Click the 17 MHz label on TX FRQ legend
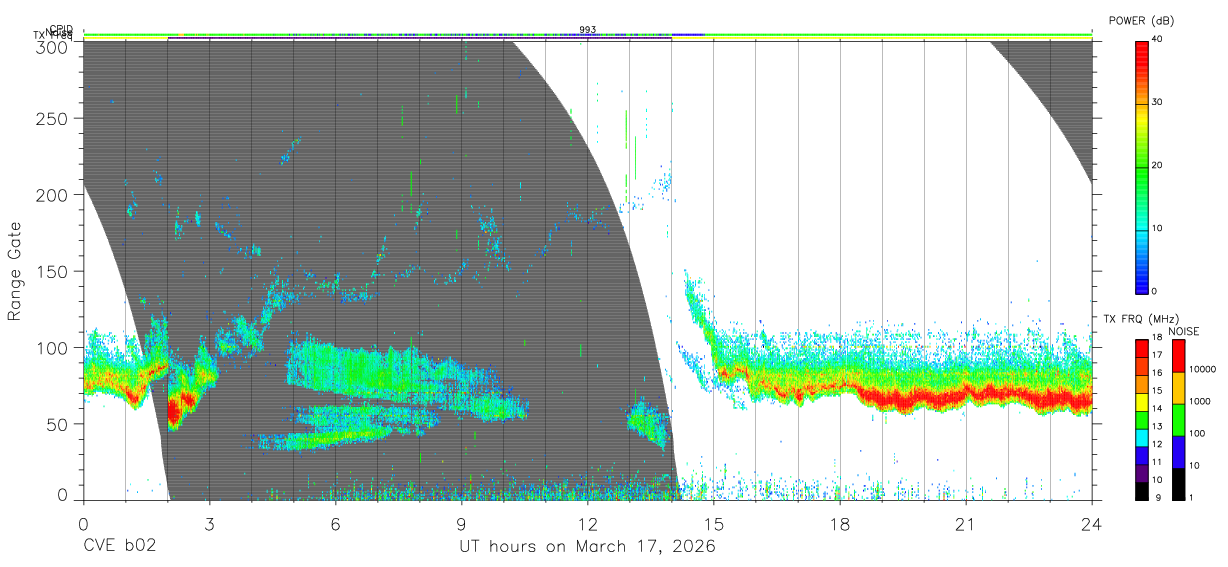 [x=1157, y=355]
